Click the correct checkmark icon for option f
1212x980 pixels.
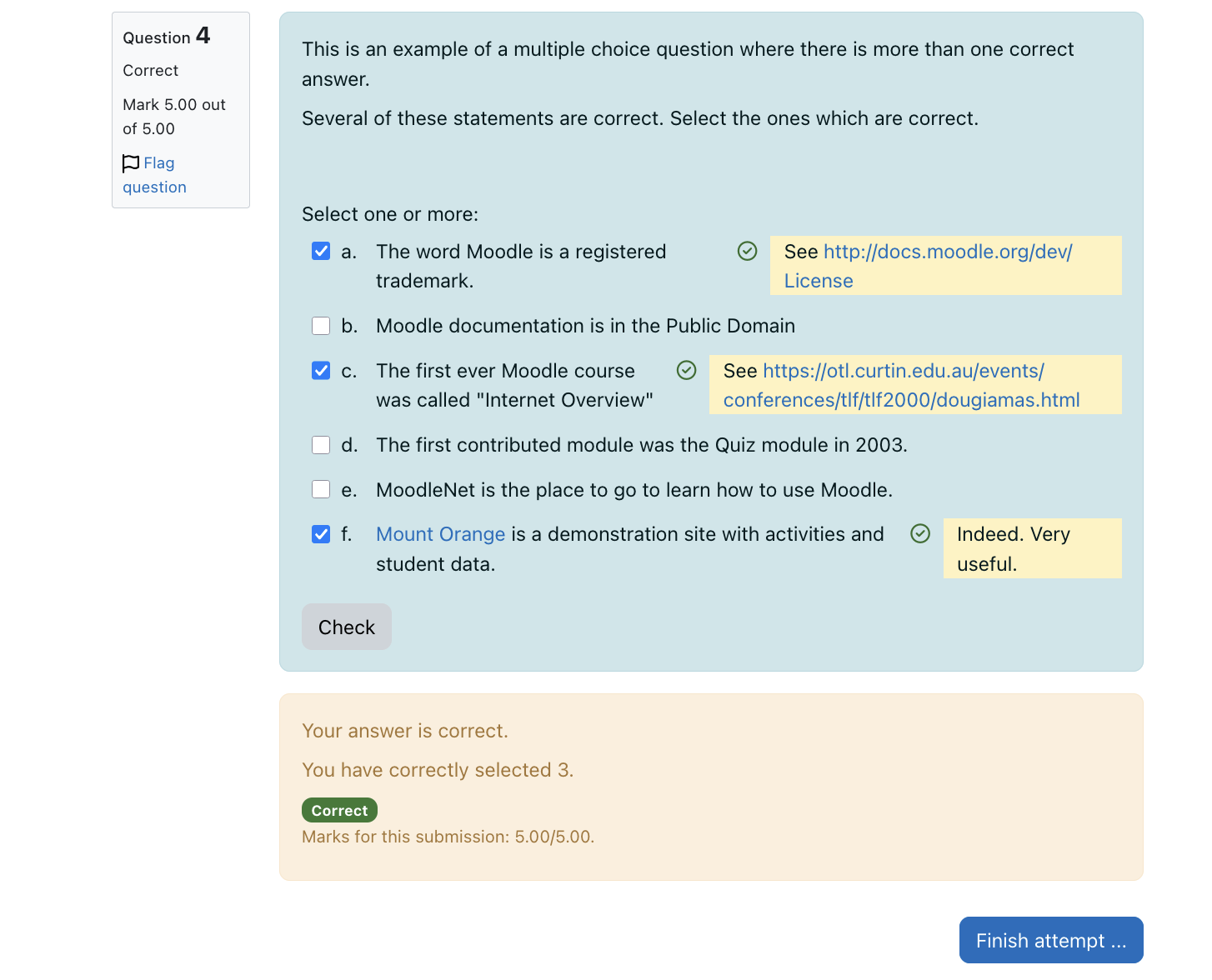(x=920, y=533)
